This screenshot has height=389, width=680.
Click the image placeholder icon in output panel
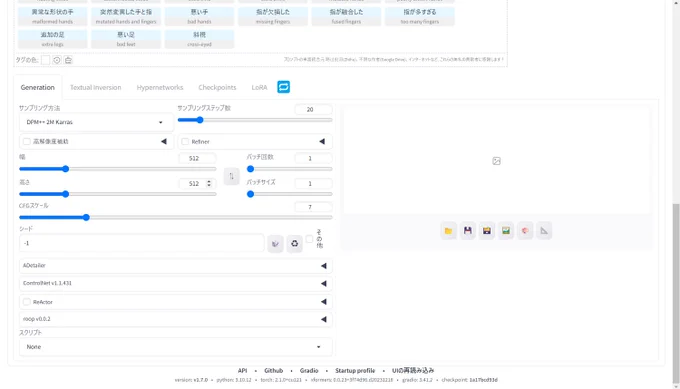coord(497,161)
